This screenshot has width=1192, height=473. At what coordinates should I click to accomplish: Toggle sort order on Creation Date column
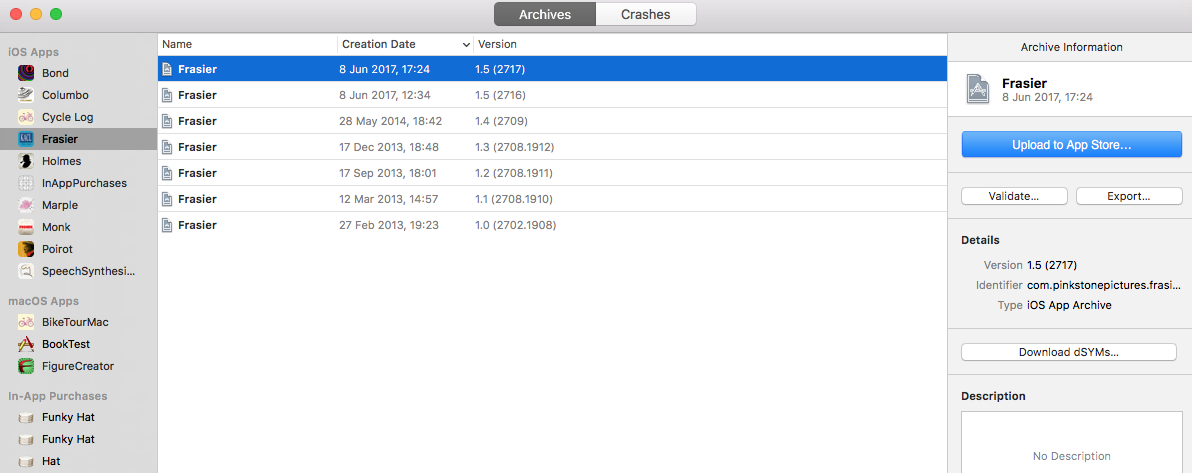coord(404,44)
